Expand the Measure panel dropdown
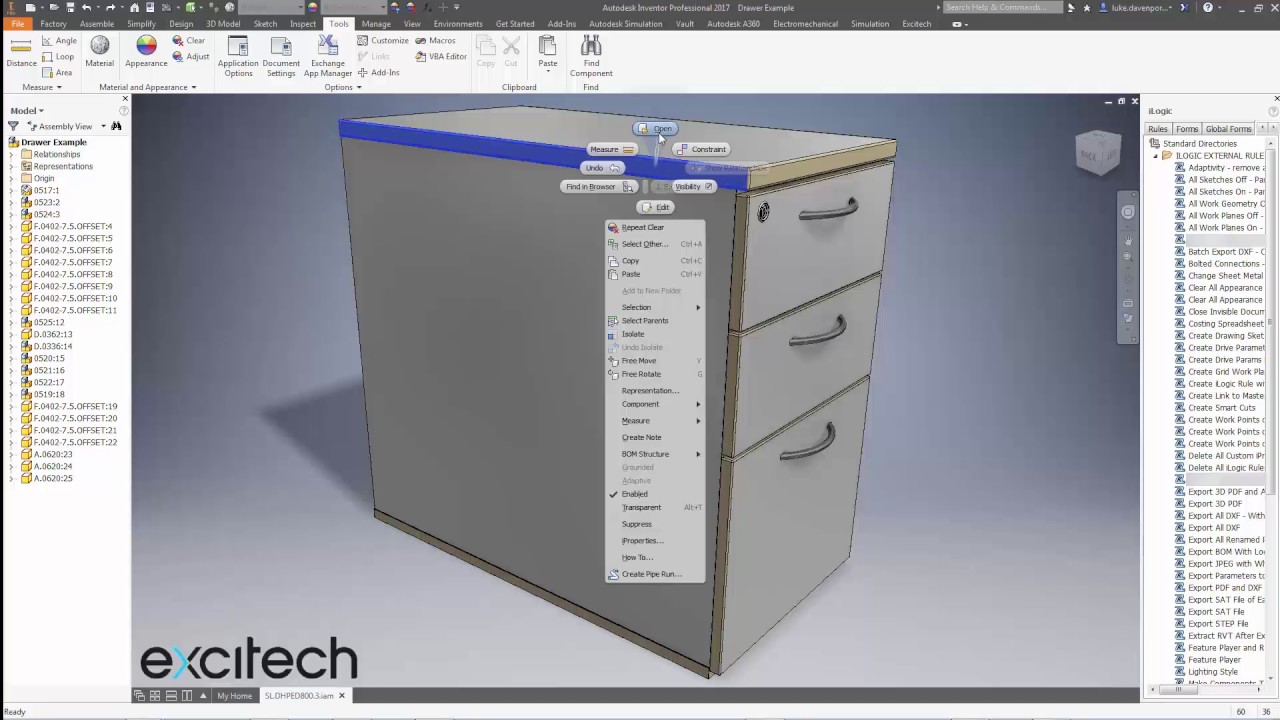Viewport: 1280px width, 720px height. pyautogui.click(x=41, y=87)
